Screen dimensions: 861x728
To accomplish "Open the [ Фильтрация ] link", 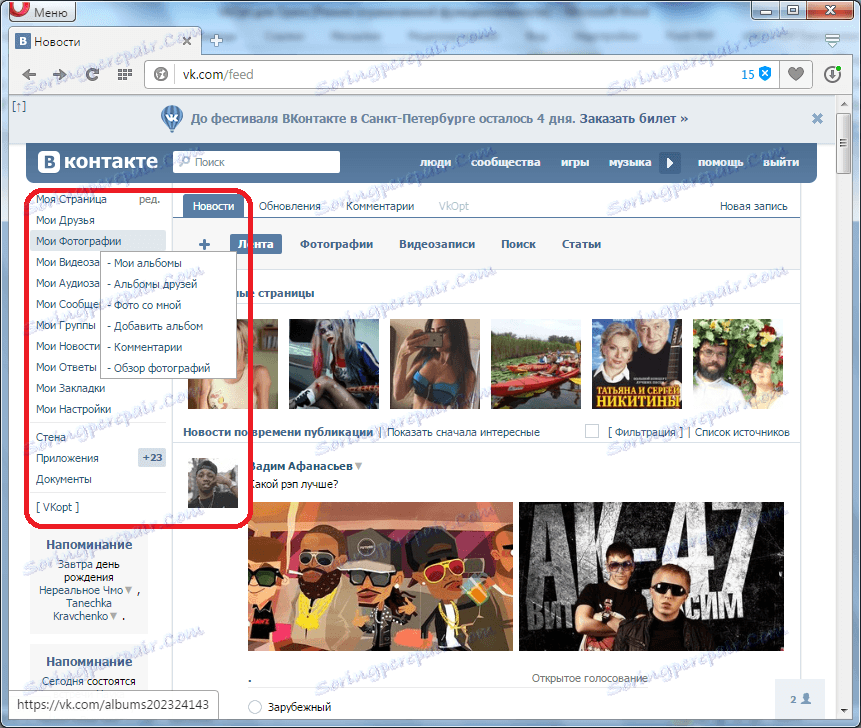I will click(645, 432).
